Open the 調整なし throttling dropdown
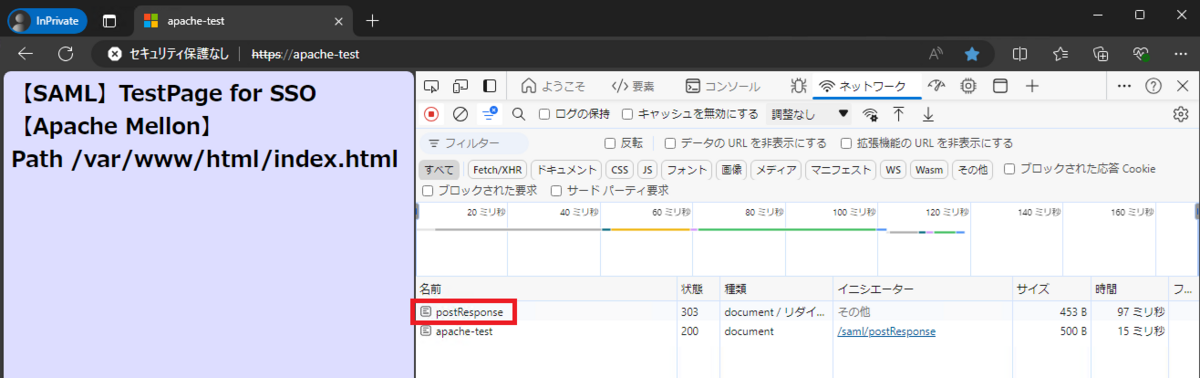The width and height of the screenshot is (1200, 378). click(x=809, y=114)
